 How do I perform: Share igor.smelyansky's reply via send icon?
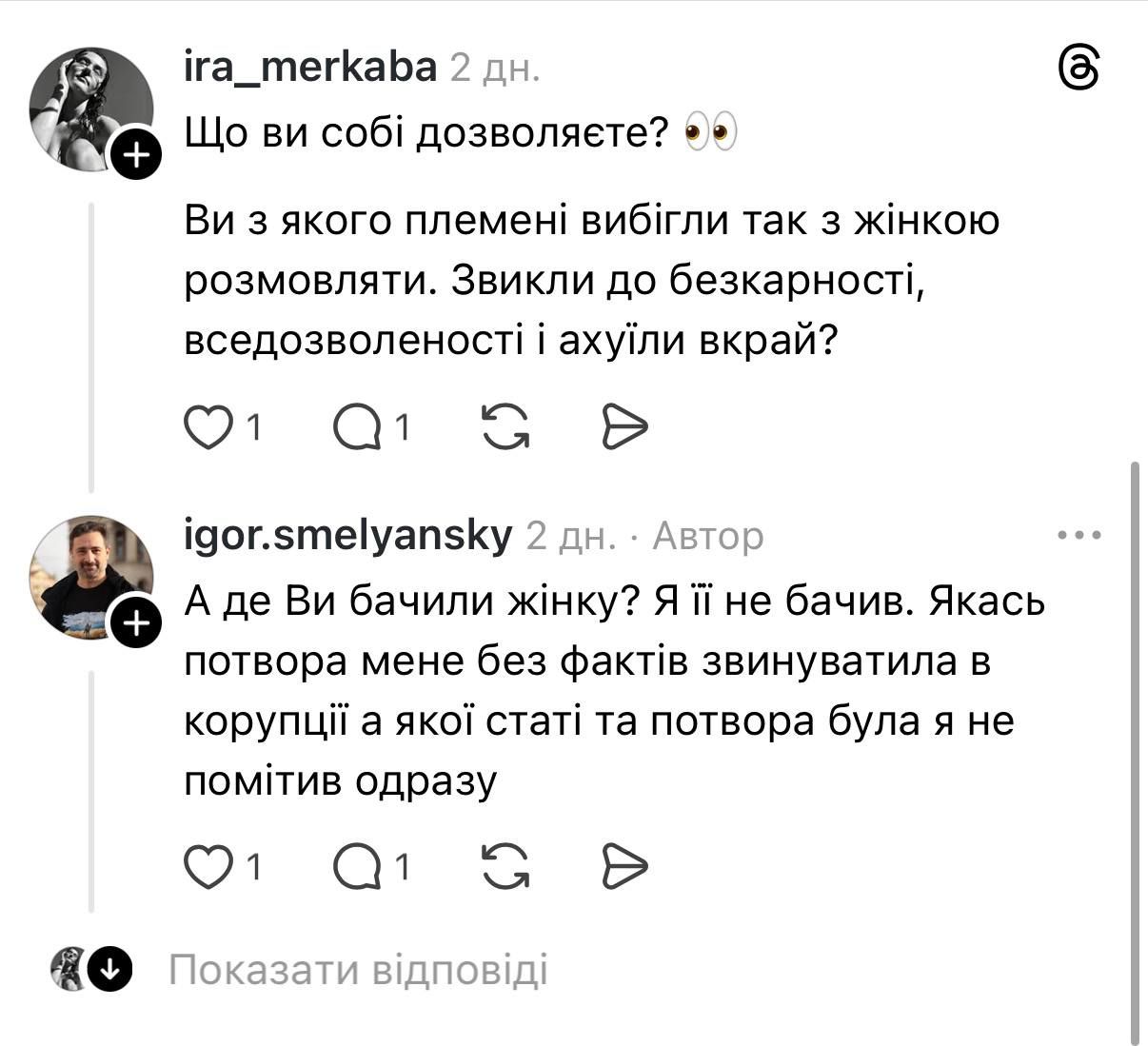coord(625,866)
